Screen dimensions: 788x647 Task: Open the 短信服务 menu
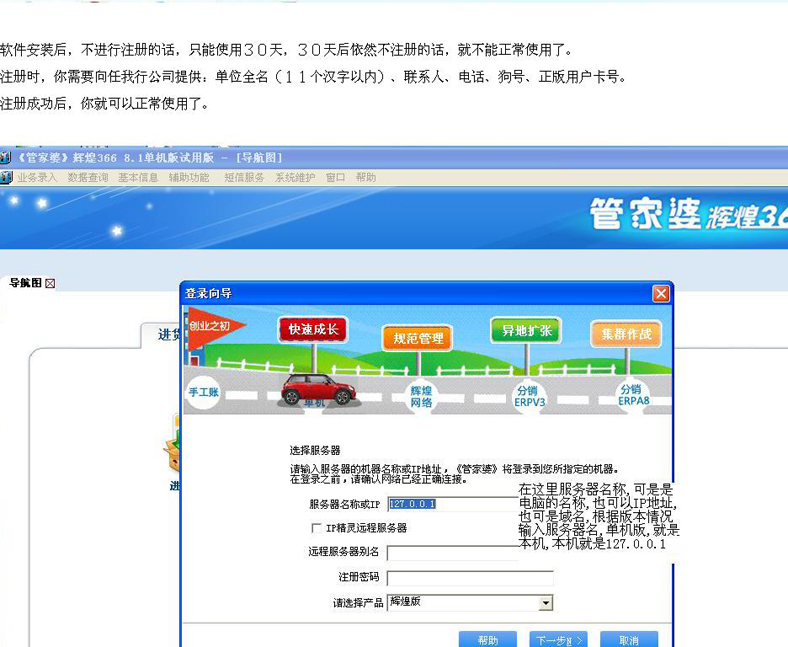[x=244, y=177]
